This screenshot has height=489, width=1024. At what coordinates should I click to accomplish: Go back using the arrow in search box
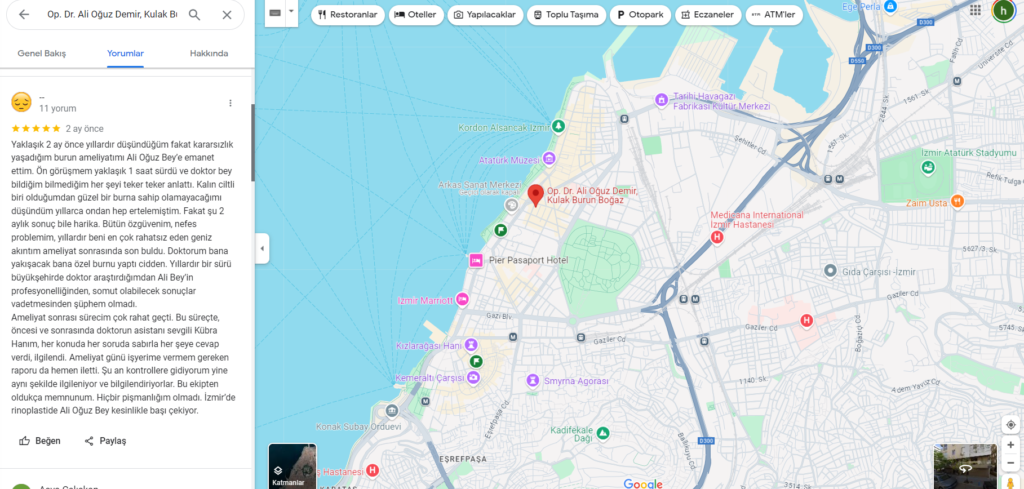(x=24, y=14)
